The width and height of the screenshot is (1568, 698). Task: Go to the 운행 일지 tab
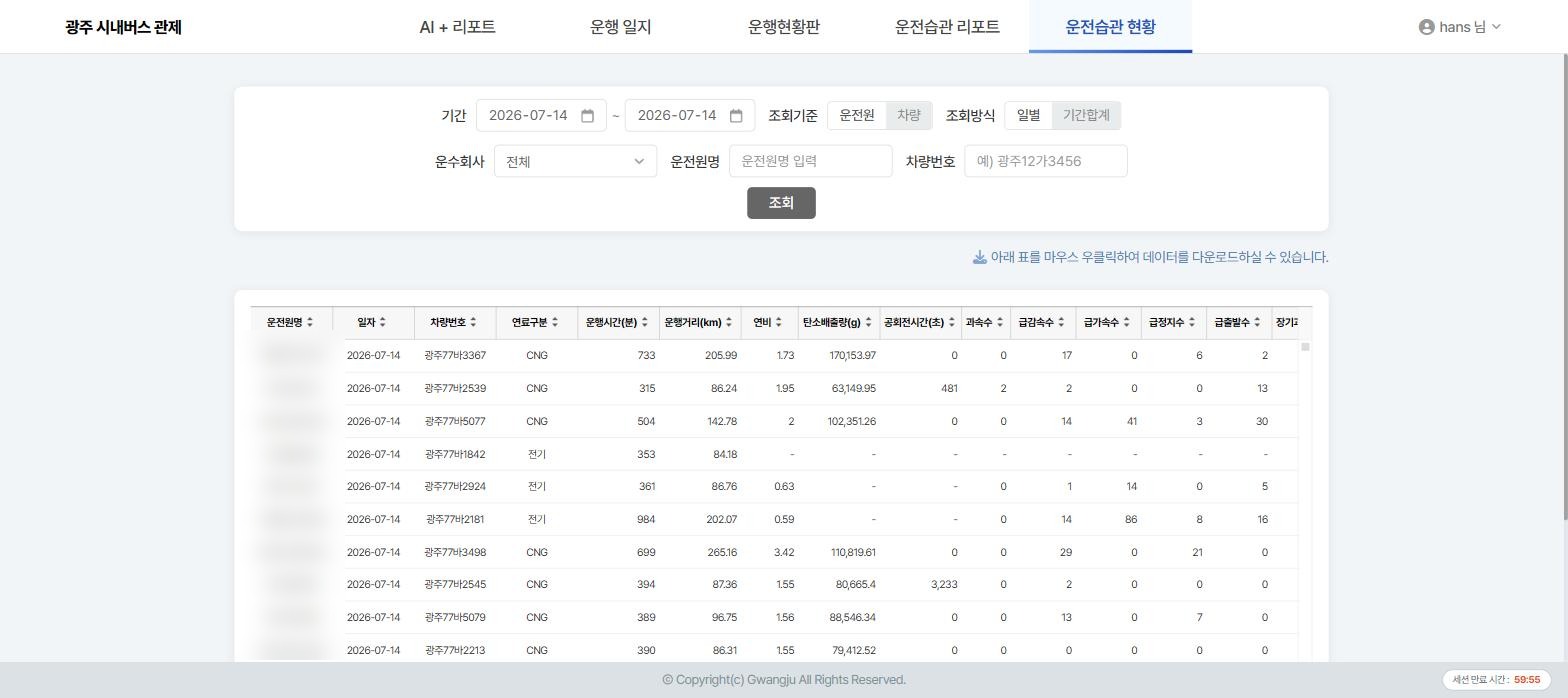(x=621, y=27)
